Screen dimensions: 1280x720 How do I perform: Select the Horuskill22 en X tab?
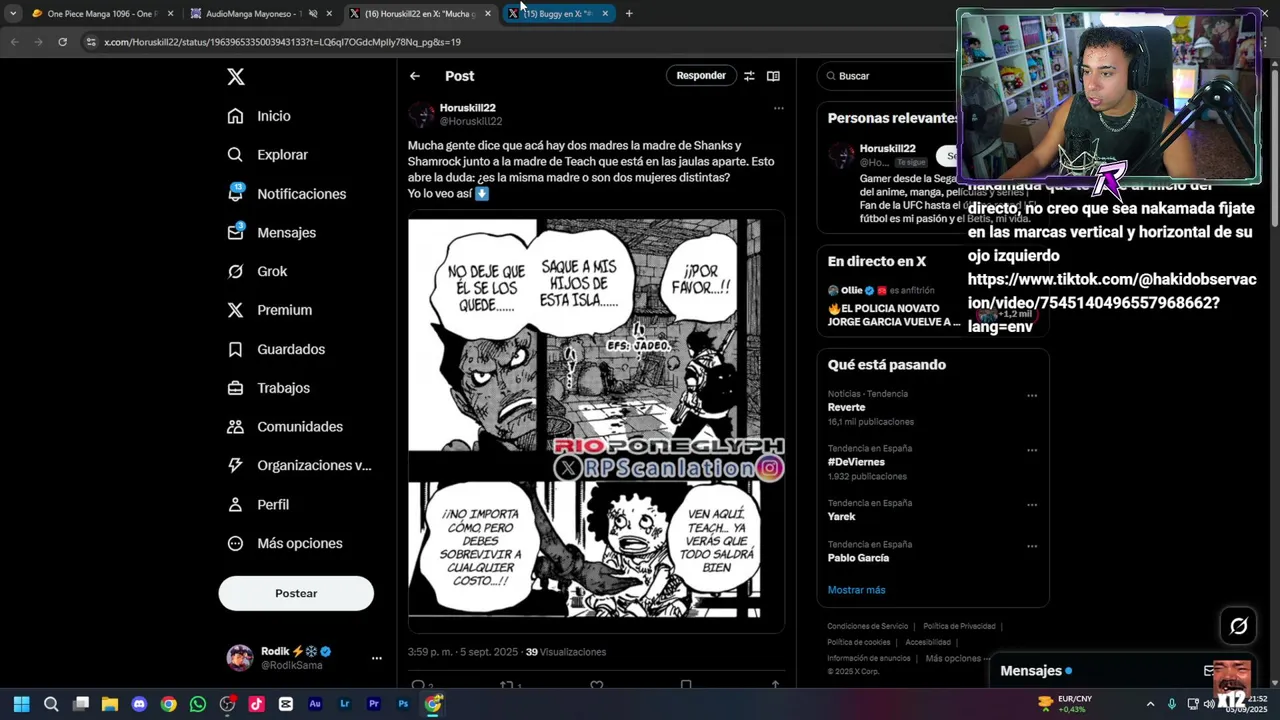coord(418,14)
